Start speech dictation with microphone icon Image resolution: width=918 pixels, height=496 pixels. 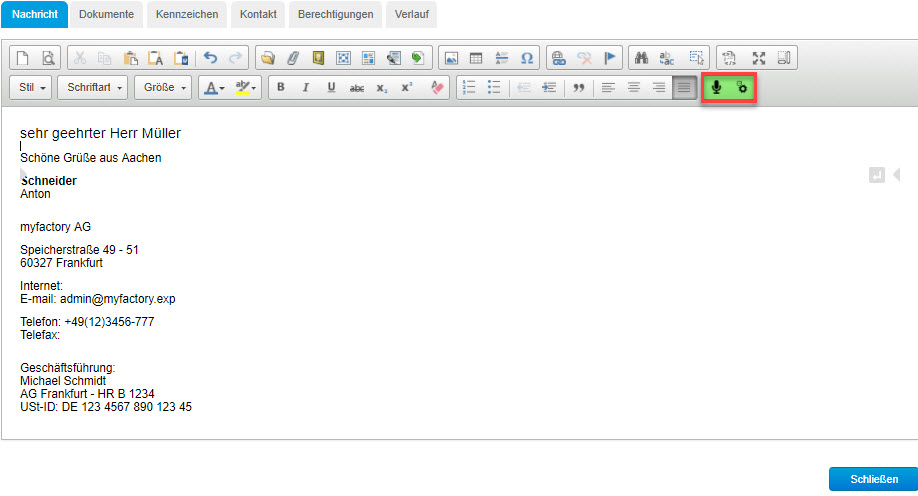(x=716, y=88)
